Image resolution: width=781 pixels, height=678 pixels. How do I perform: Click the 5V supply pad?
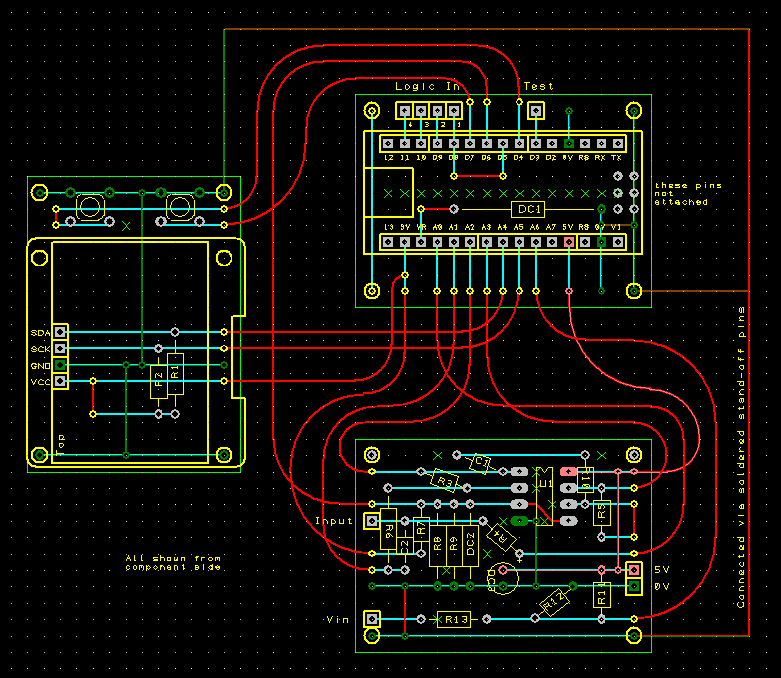tap(634, 569)
